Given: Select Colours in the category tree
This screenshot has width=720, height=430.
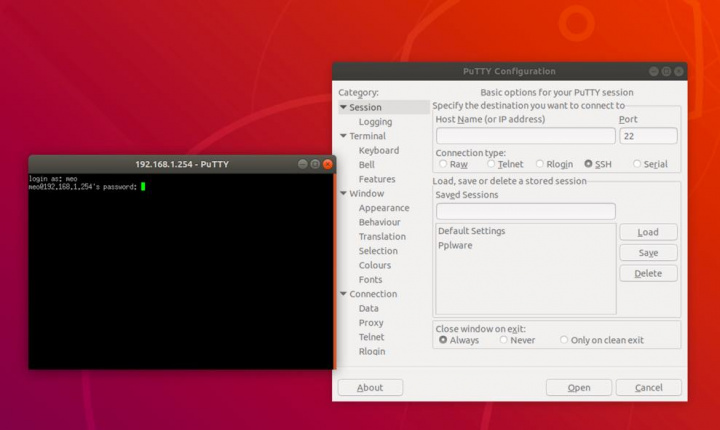Looking at the screenshot, I should point(375,265).
